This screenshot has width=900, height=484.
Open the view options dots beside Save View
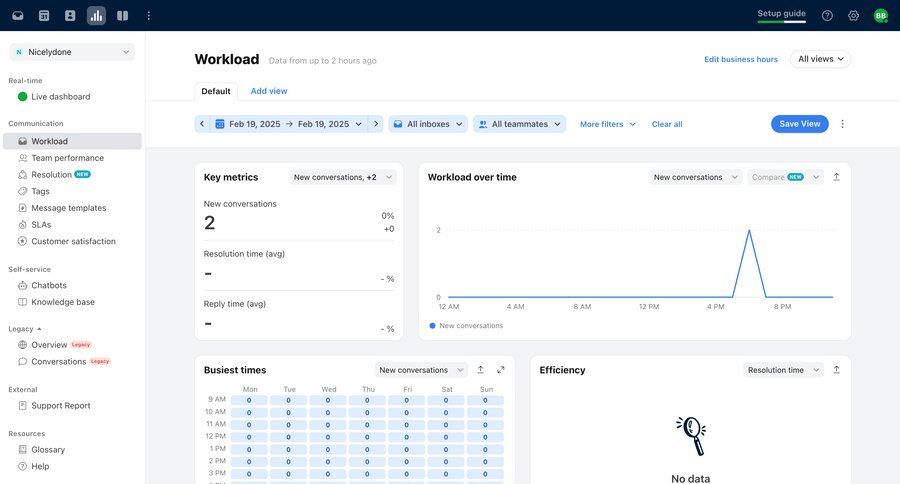(x=843, y=124)
